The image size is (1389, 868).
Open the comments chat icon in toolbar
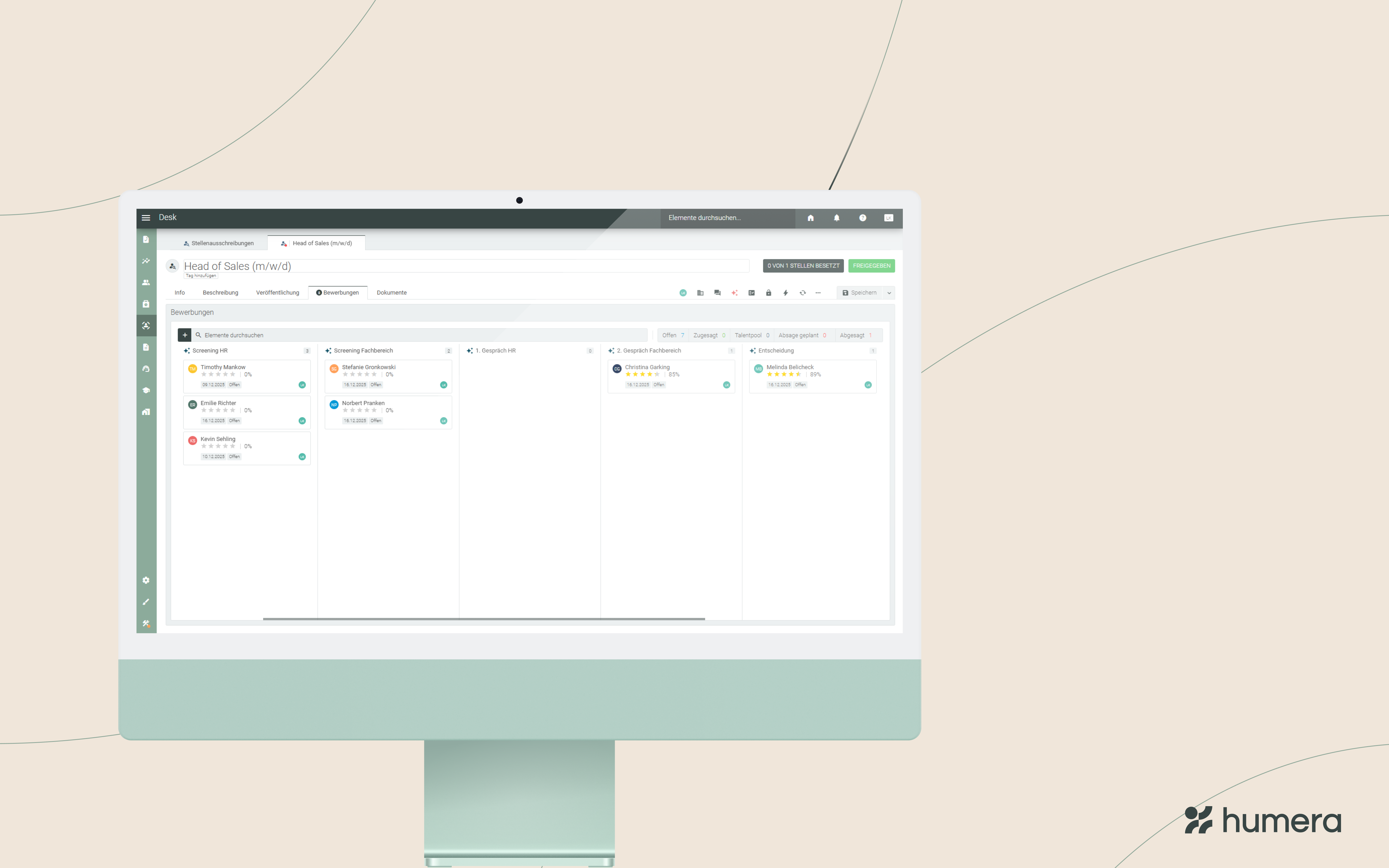(x=717, y=293)
